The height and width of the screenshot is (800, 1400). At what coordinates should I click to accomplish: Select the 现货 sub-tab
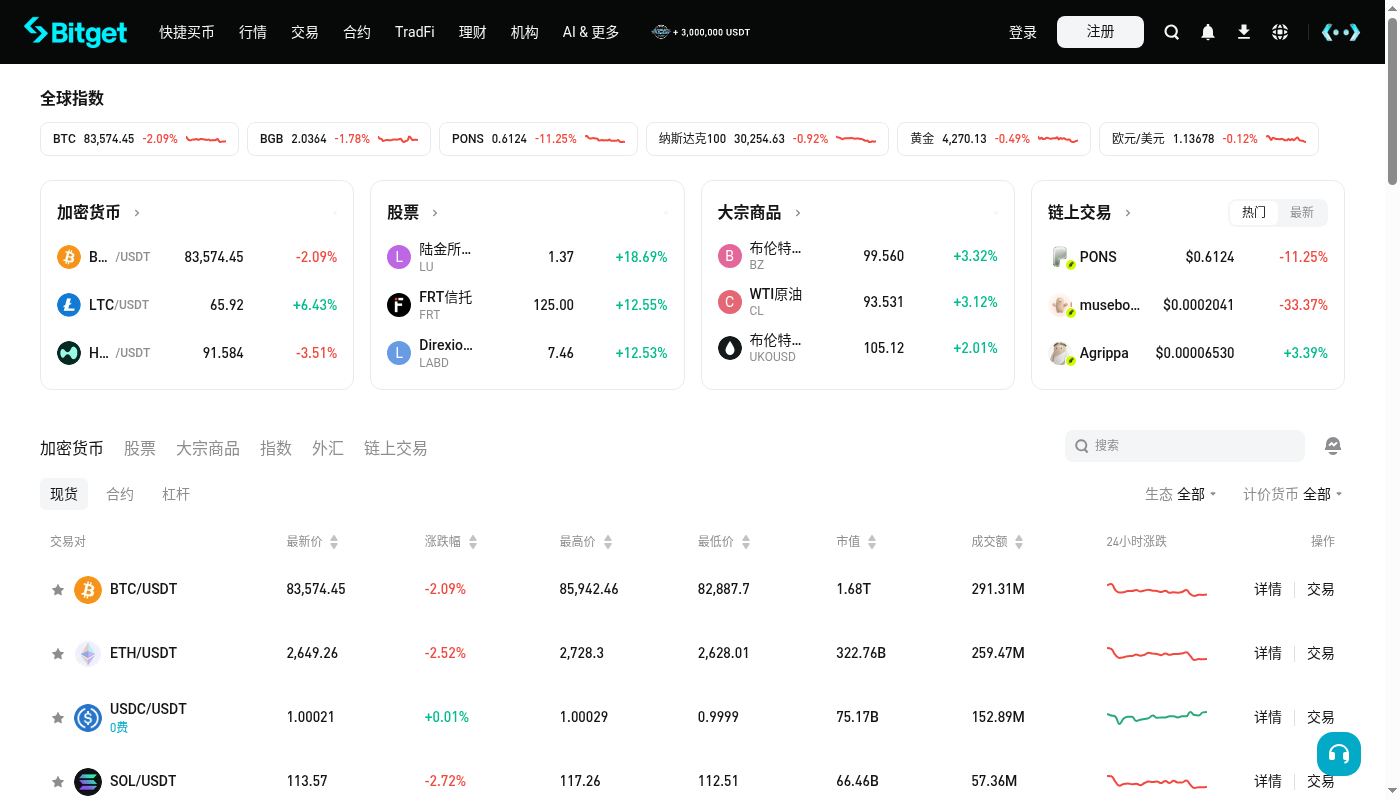[64, 494]
